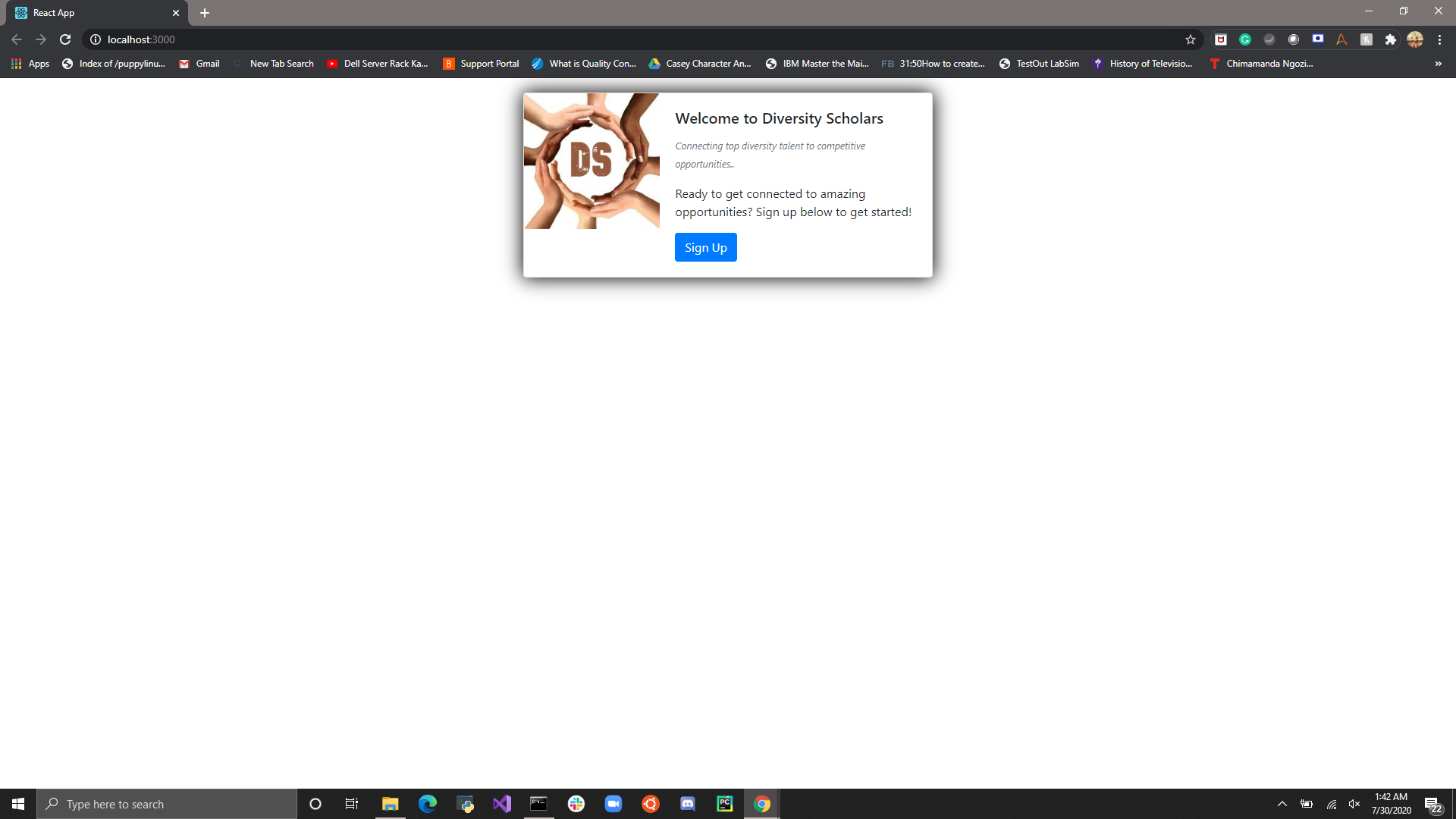Image resolution: width=1456 pixels, height=819 pixels.
Task: Show hidden bookmarks overflow chevron
Action: (x=1438, y=64)
